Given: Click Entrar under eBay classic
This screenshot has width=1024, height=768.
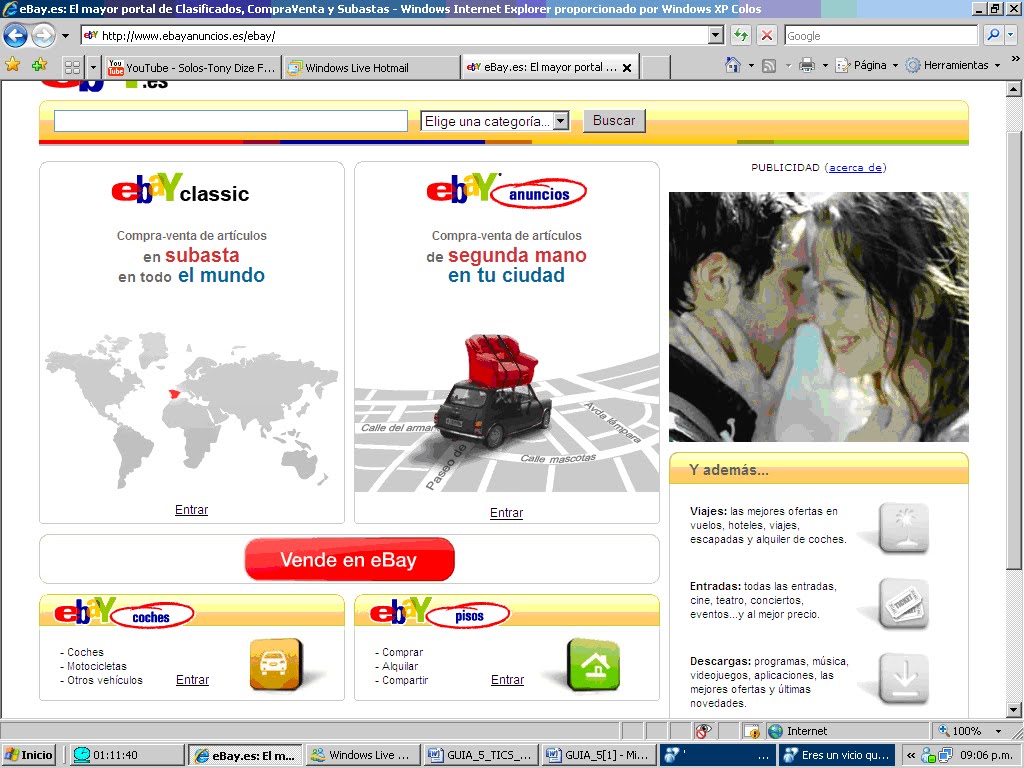Looking at the screenshot, I should pyautogui.click(x=191, y=509).
